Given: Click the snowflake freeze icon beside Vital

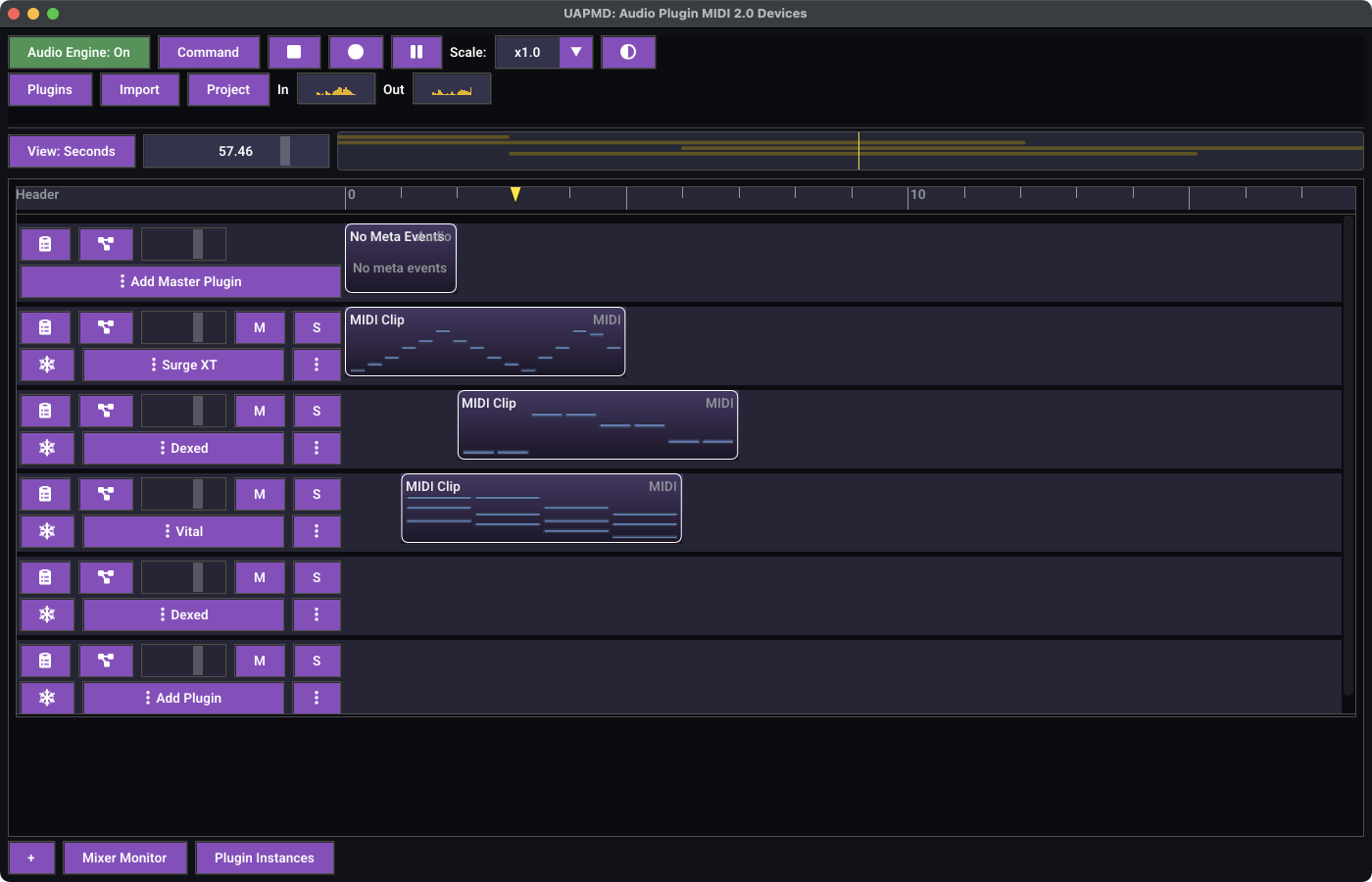Looking at the screenshot, I should coord(47,531).
